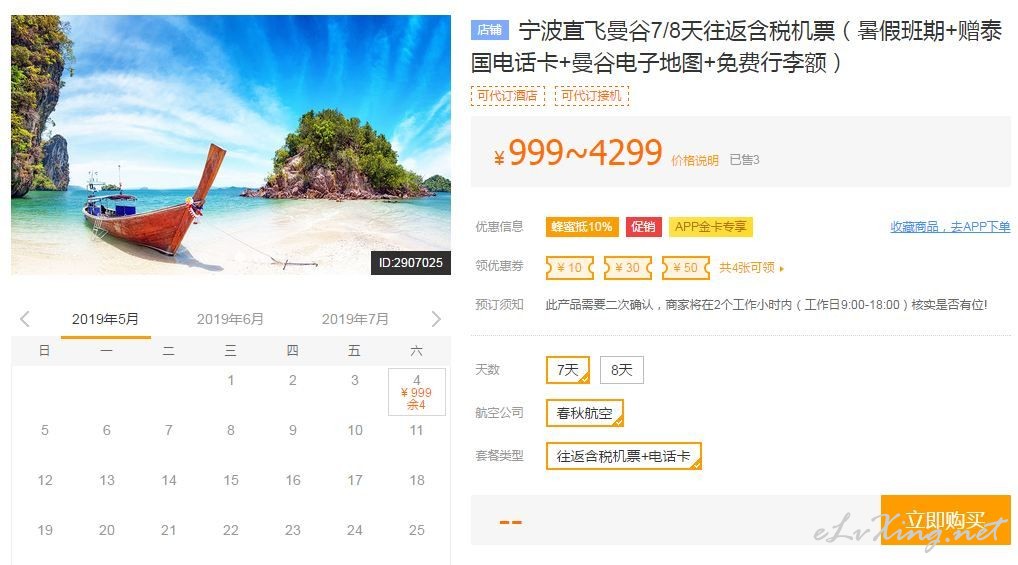Open 价格说明 price explanation
1018x565 pixels.
point(695,160)
